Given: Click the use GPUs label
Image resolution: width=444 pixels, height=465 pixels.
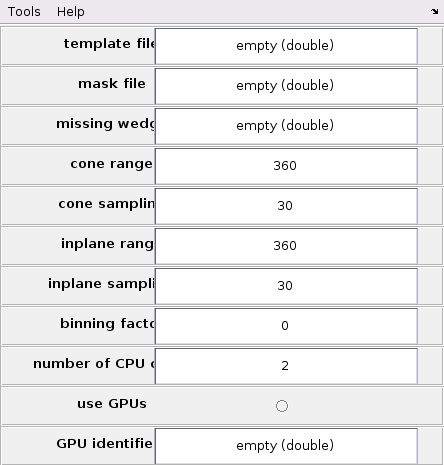Looking at the screenshot, I should pyautogui.click(x=112, y=403).
